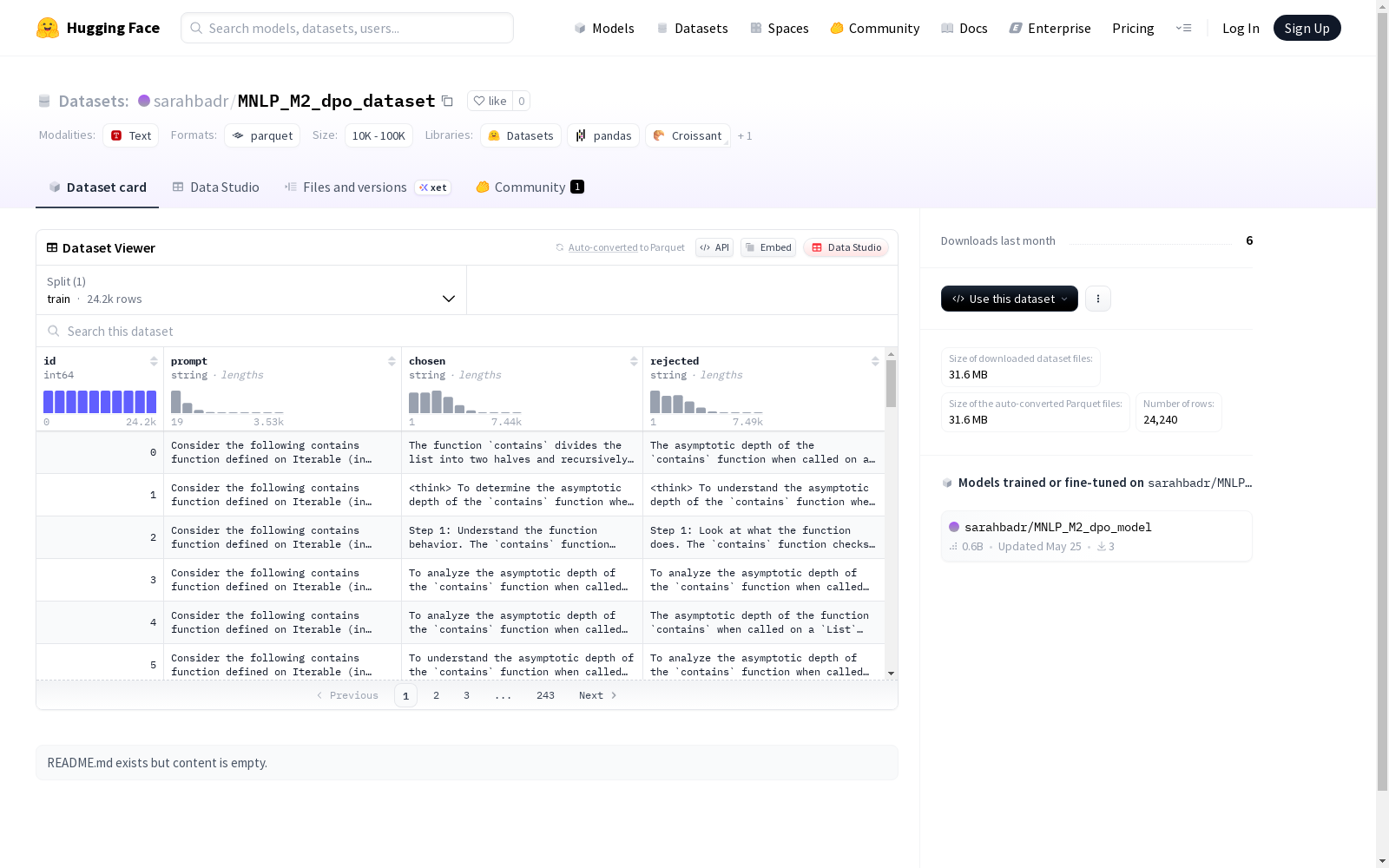Open the sarahbadr user profile link

pos(191,101)
